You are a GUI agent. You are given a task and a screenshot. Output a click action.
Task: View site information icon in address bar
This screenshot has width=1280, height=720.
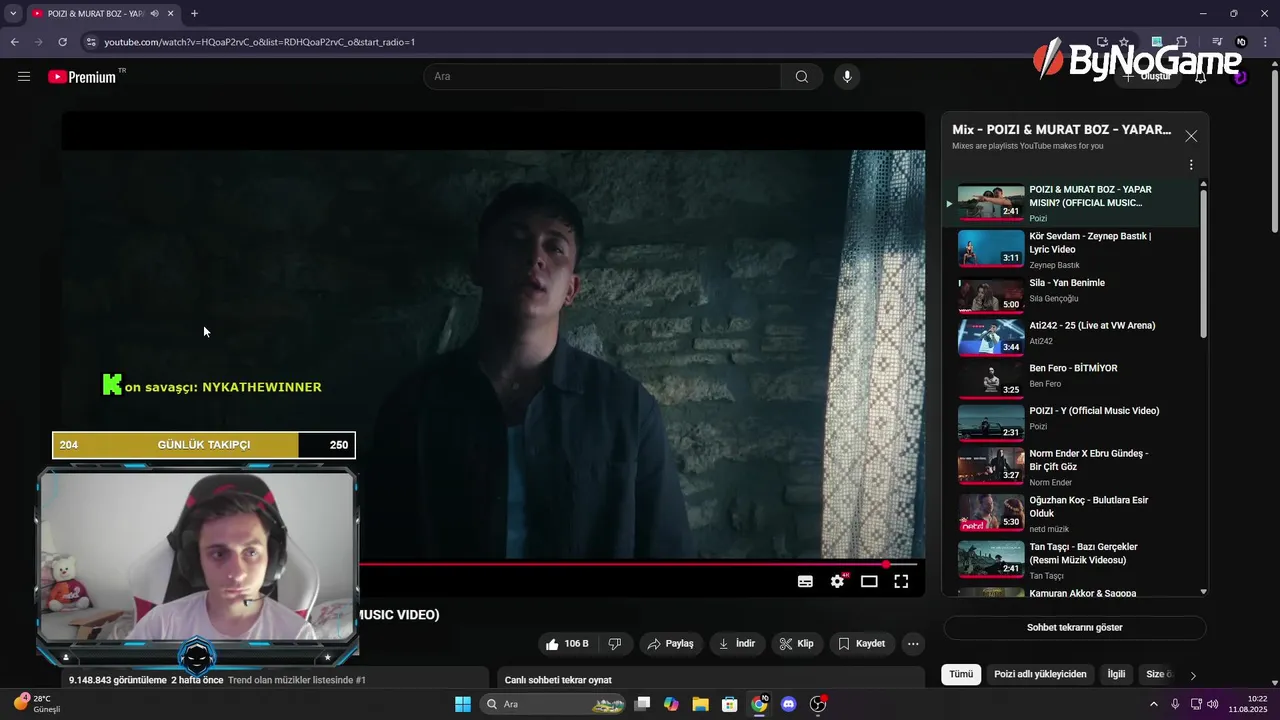(90, 42)
